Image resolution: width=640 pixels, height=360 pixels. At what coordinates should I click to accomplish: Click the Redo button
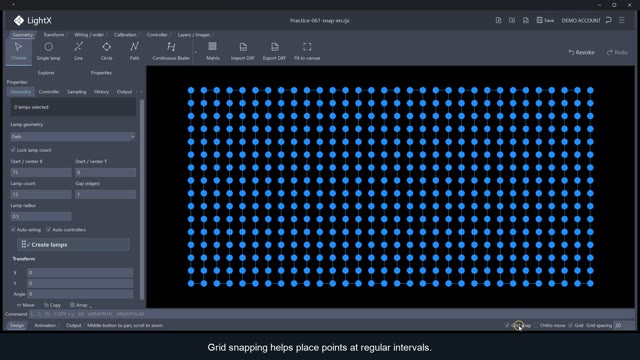coord(617,52)
